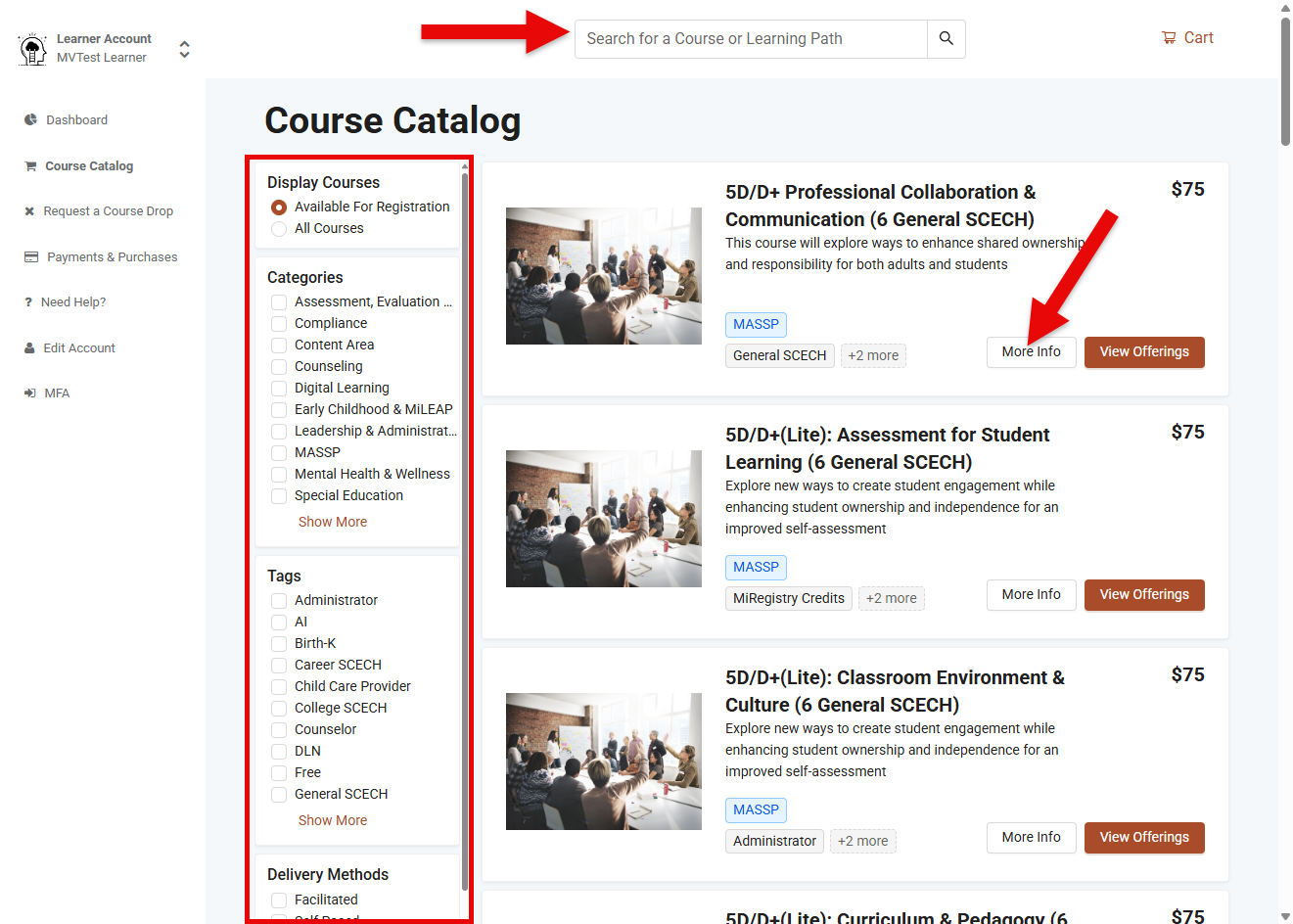
Task: Expand +2 more tags on Classroom Environment & Culture
Action: coord(863,841)
